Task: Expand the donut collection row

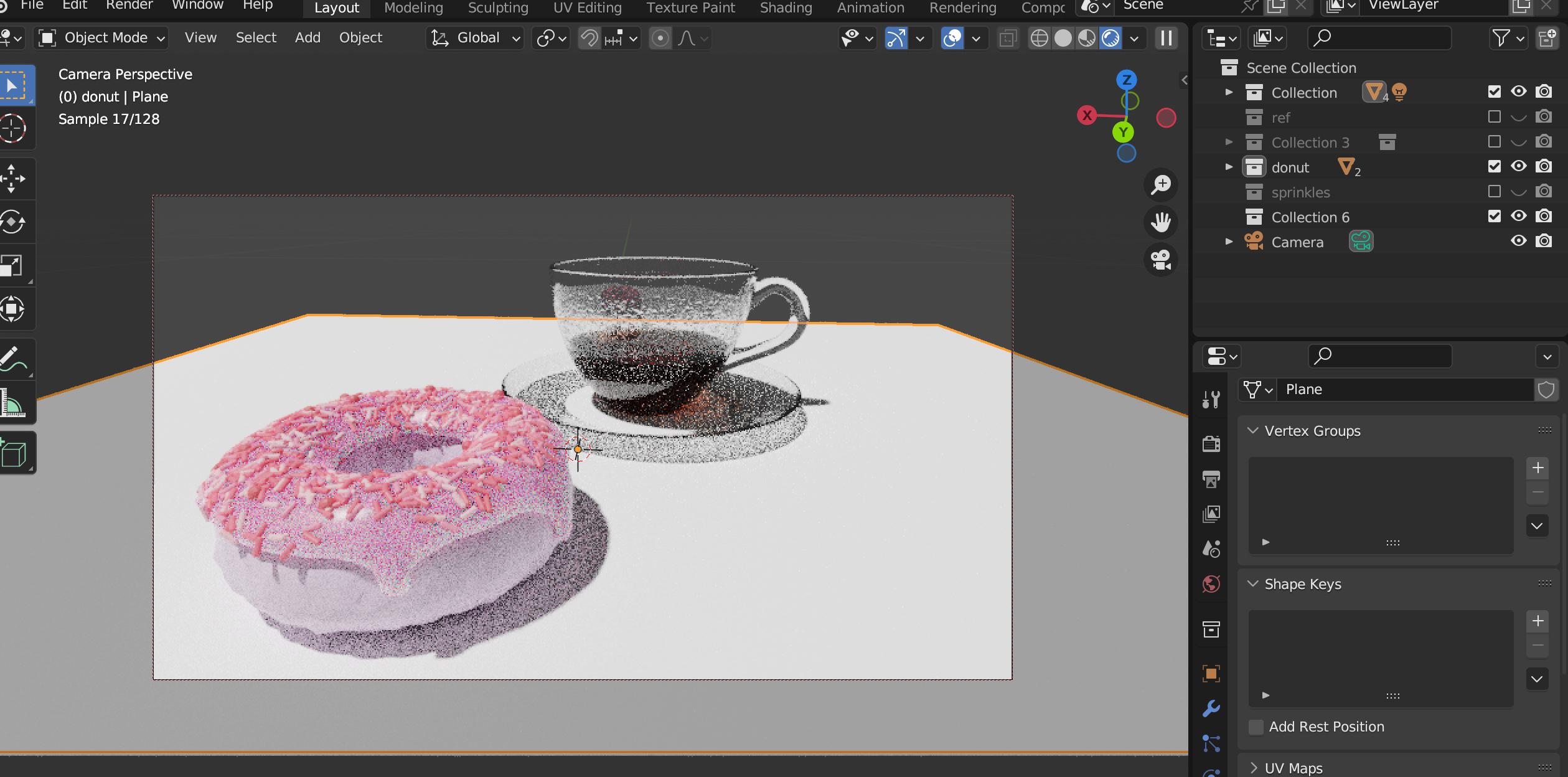Action: click(1229, 167)
